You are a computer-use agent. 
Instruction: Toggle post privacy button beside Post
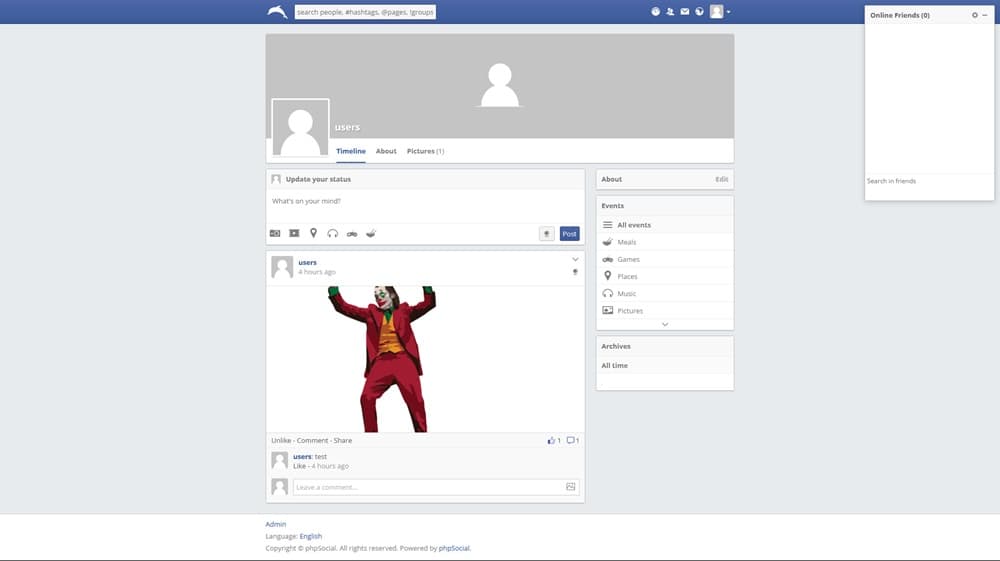546,233
